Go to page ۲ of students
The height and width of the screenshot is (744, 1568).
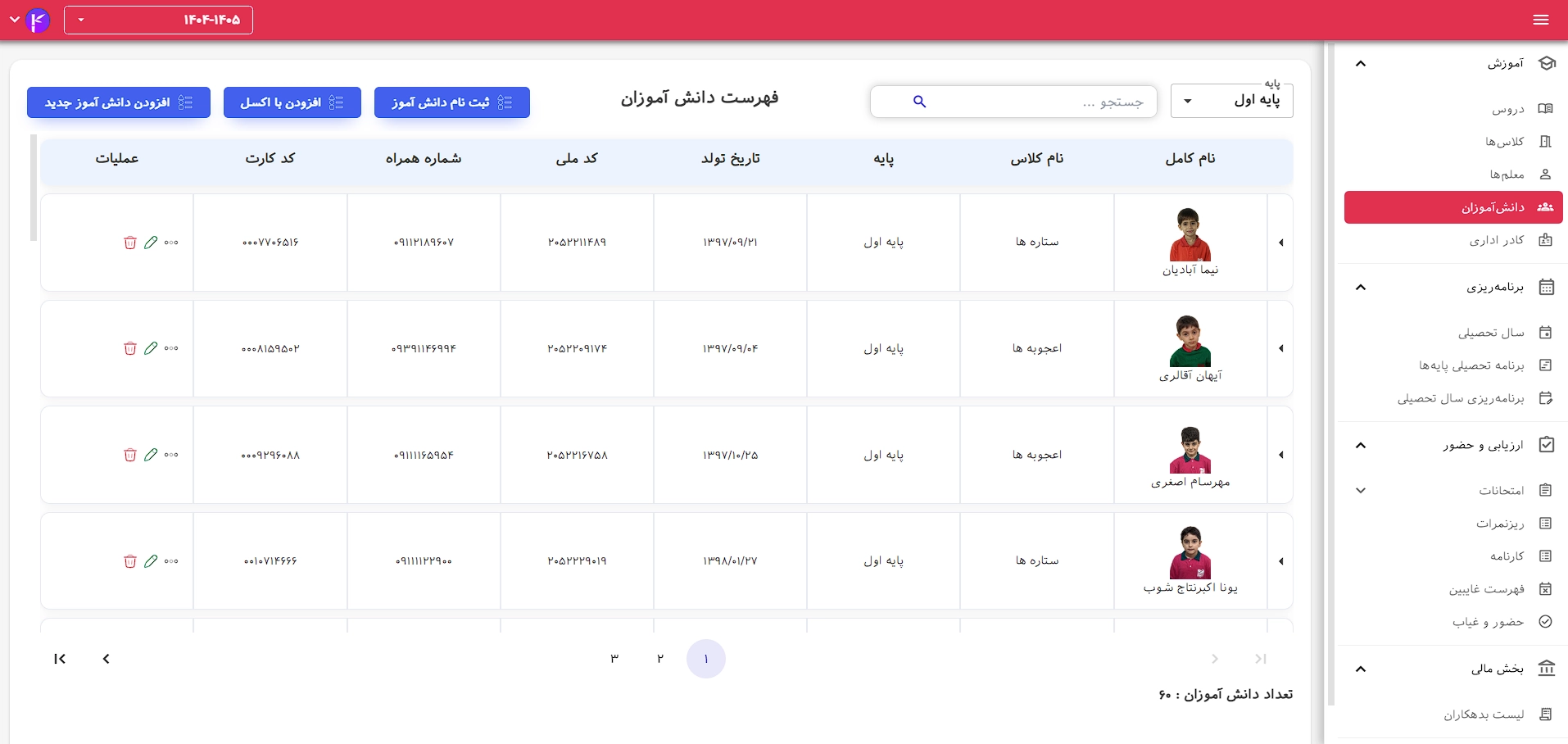[x=660, y=659]
